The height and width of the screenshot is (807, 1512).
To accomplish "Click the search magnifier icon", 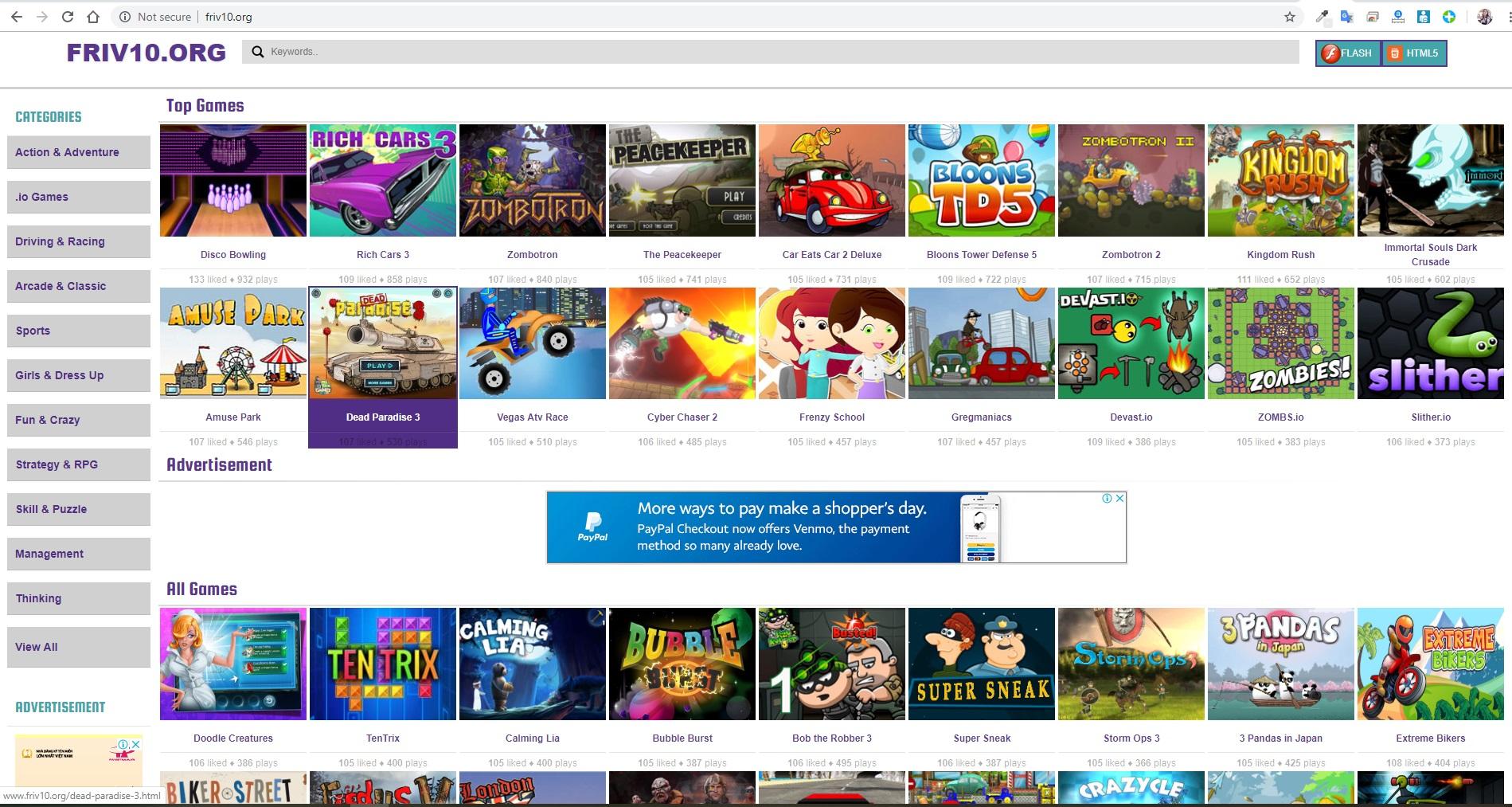I will pyautogui.click(x=256, y=51).
